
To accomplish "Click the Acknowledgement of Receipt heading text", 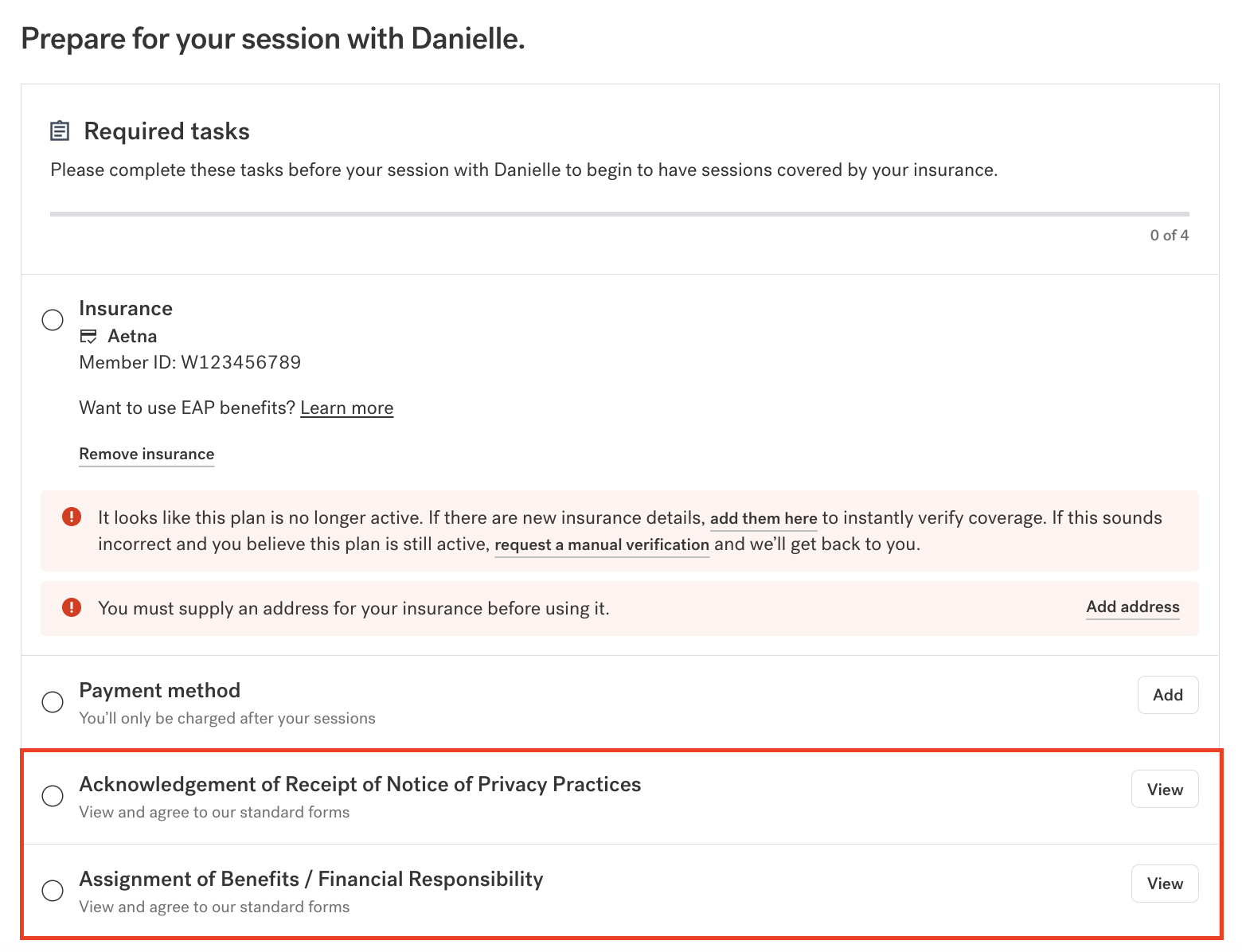I will pos(360,784).
